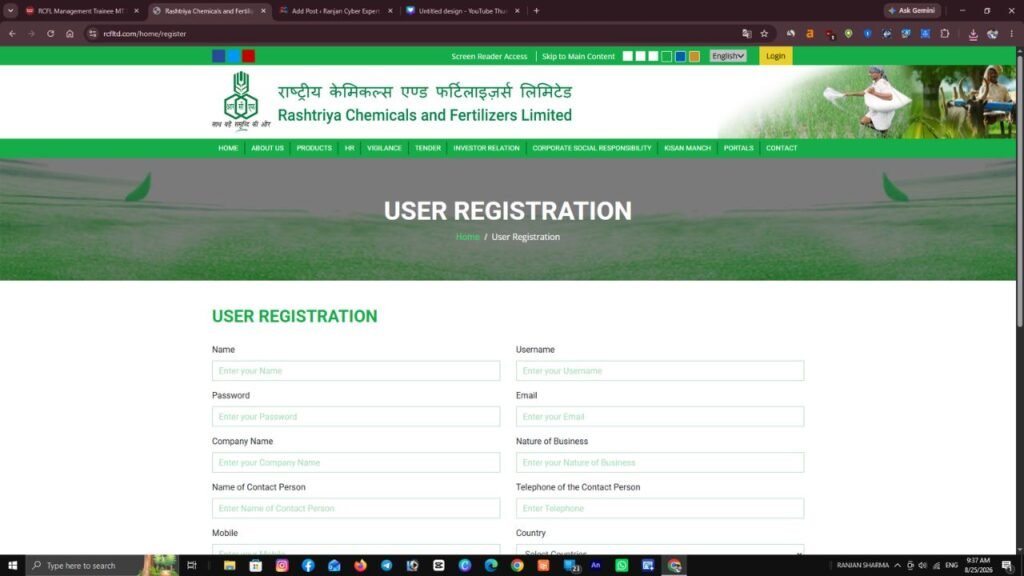Open the Country select dropdown
This screenshot has height=576, width=1024.
(660, 550)
